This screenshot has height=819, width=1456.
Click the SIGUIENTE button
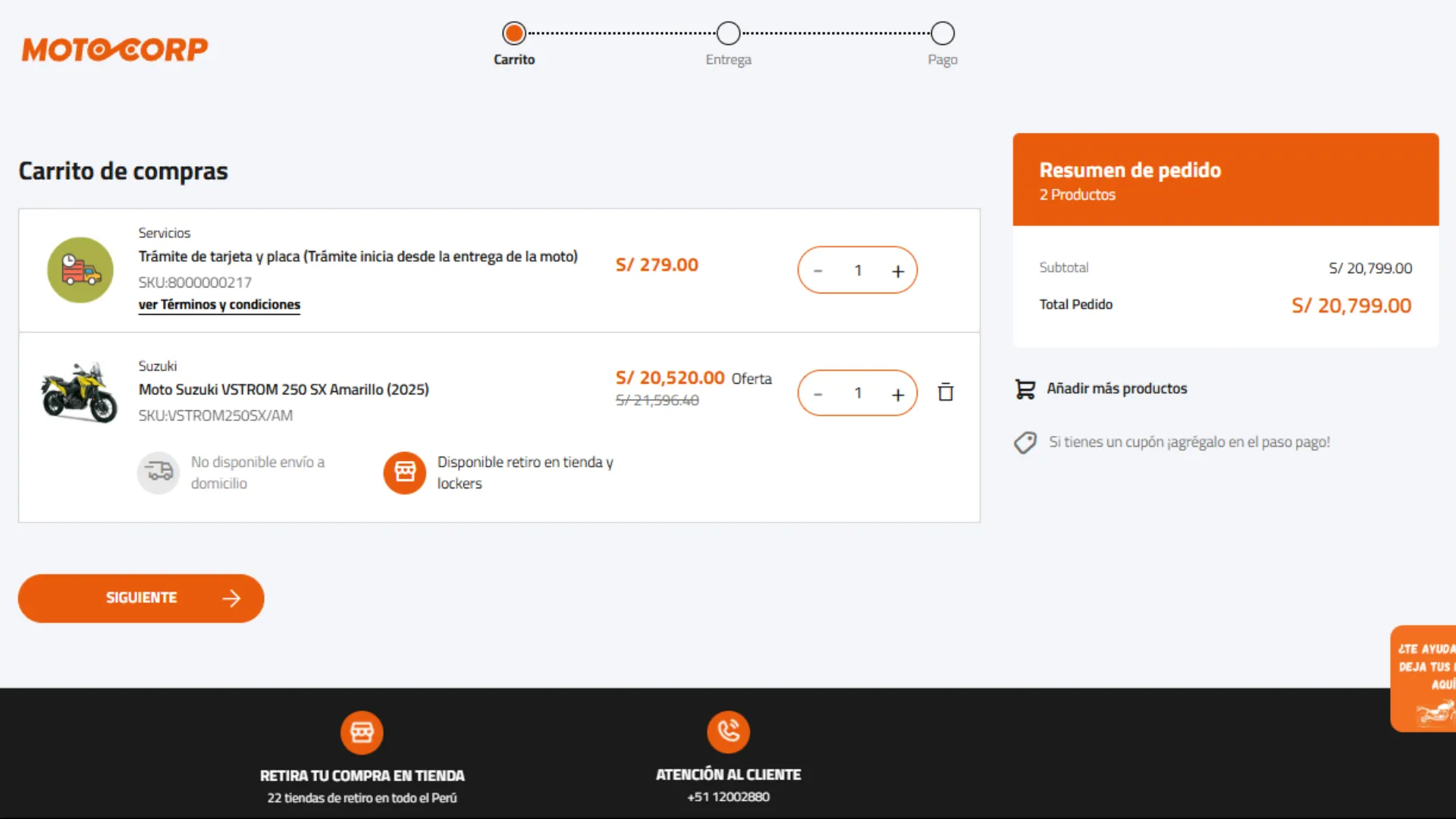coord(141,598)
